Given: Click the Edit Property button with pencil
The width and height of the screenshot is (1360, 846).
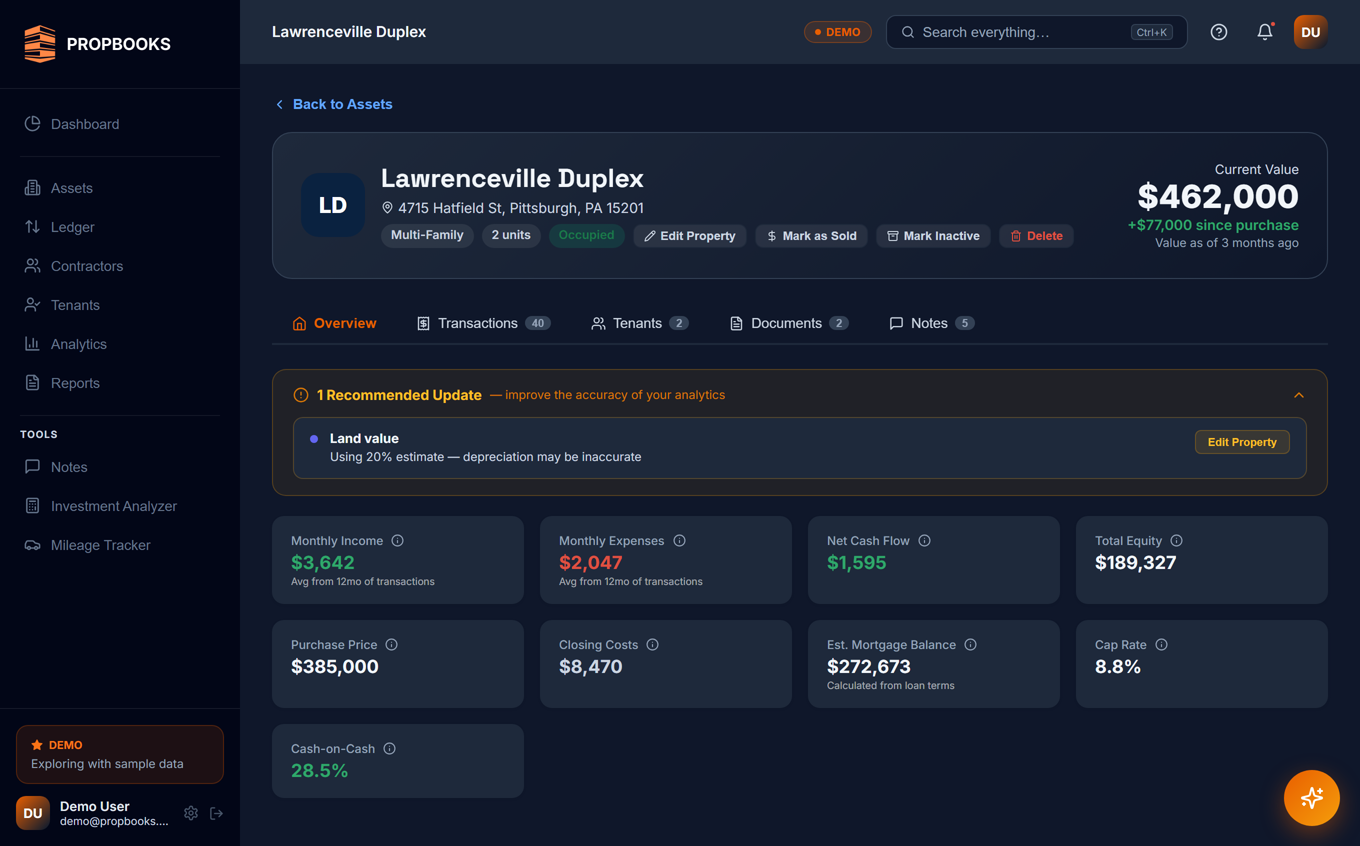Looking at the screenshot, I should [690, 236].
